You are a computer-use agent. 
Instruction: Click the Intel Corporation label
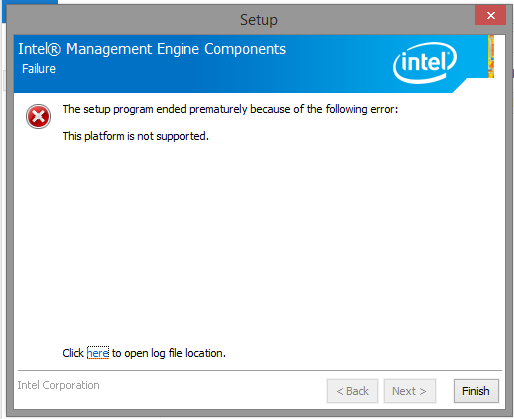[x=58, y=385]
